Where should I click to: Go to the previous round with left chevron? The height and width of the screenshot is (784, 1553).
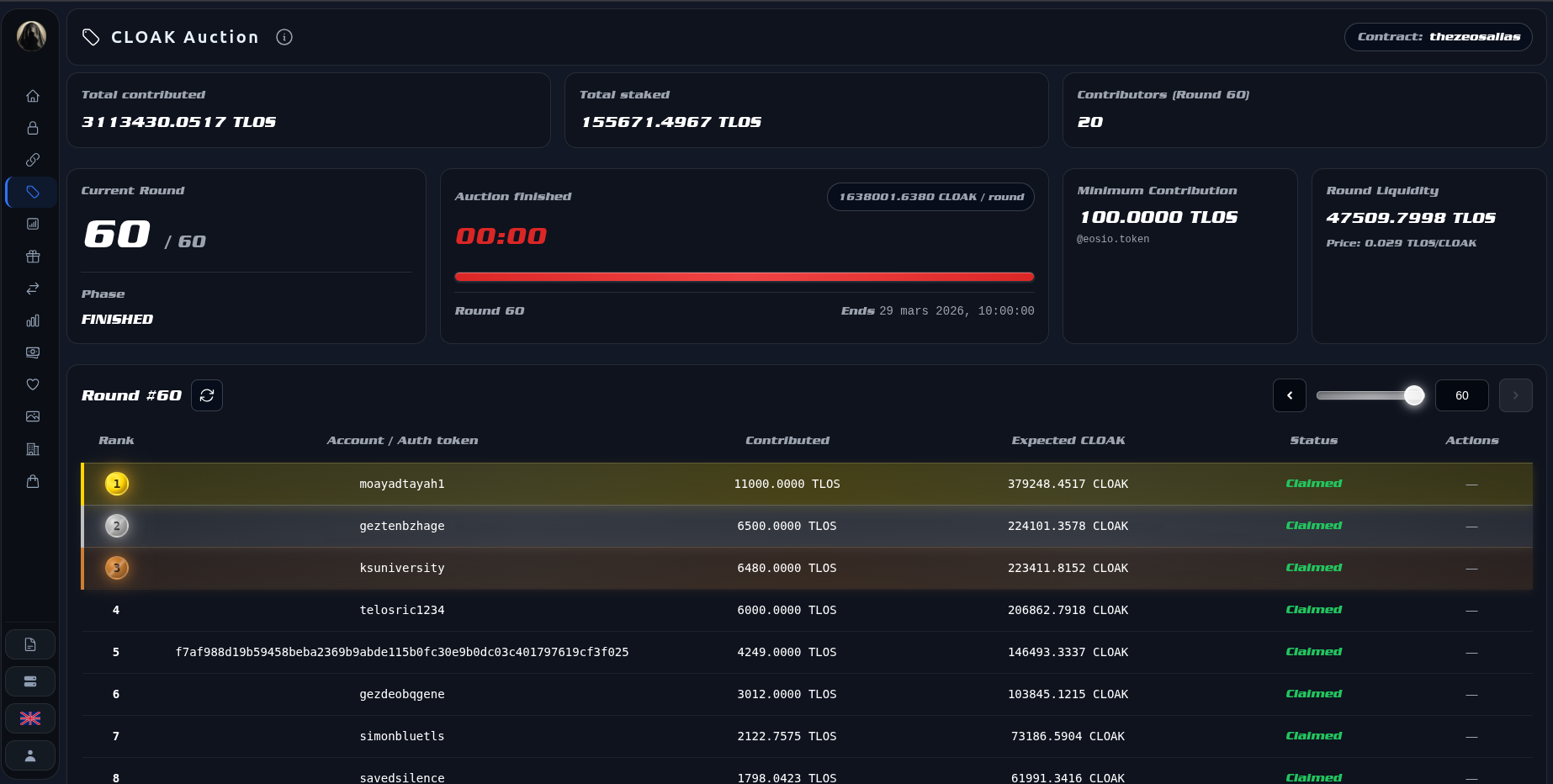tap(1289, 395)
